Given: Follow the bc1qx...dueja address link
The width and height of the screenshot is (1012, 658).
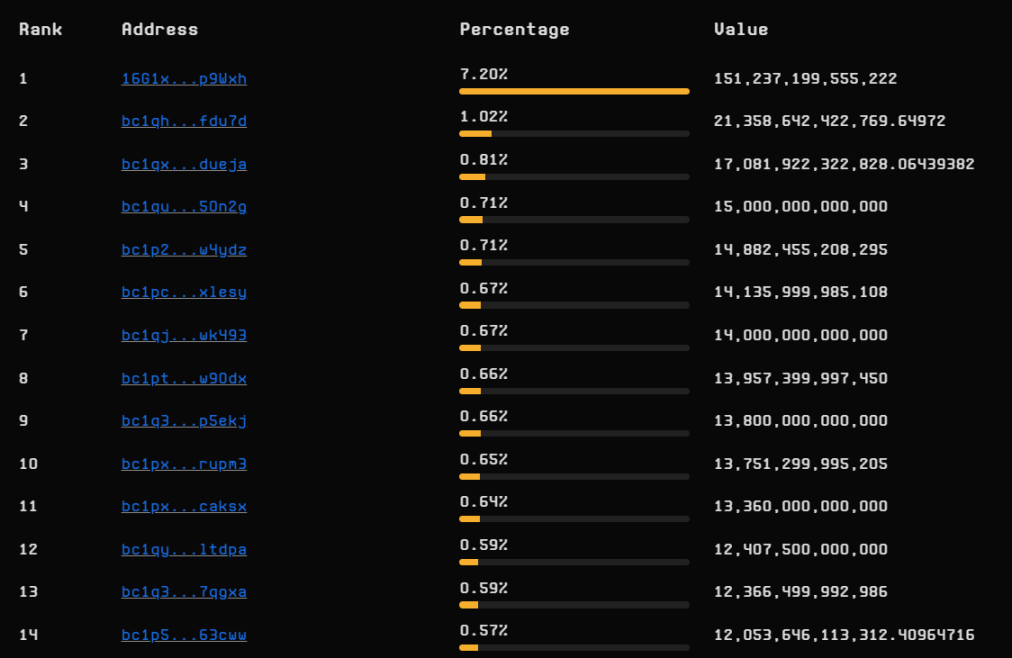Looking at the screenshot, I should 183,164.
